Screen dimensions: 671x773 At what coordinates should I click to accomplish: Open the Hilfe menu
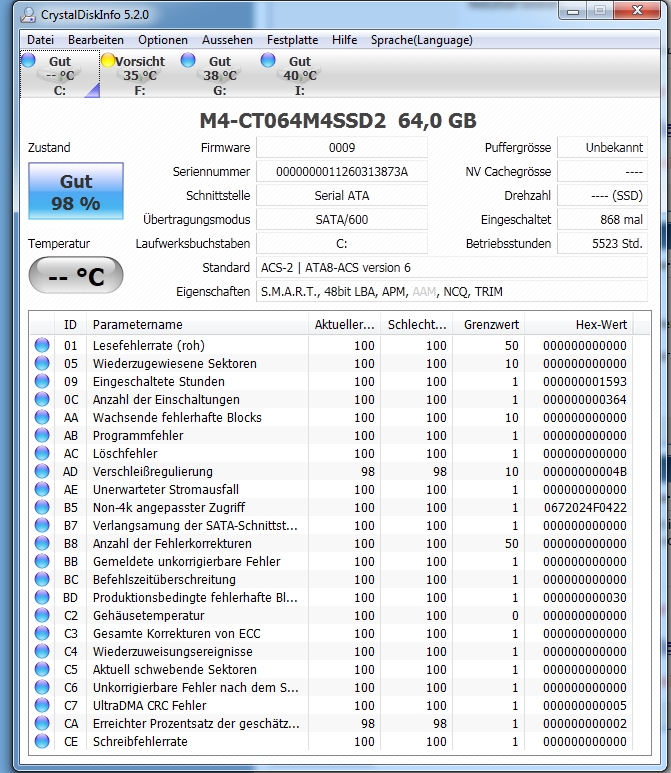coord(345,40)
